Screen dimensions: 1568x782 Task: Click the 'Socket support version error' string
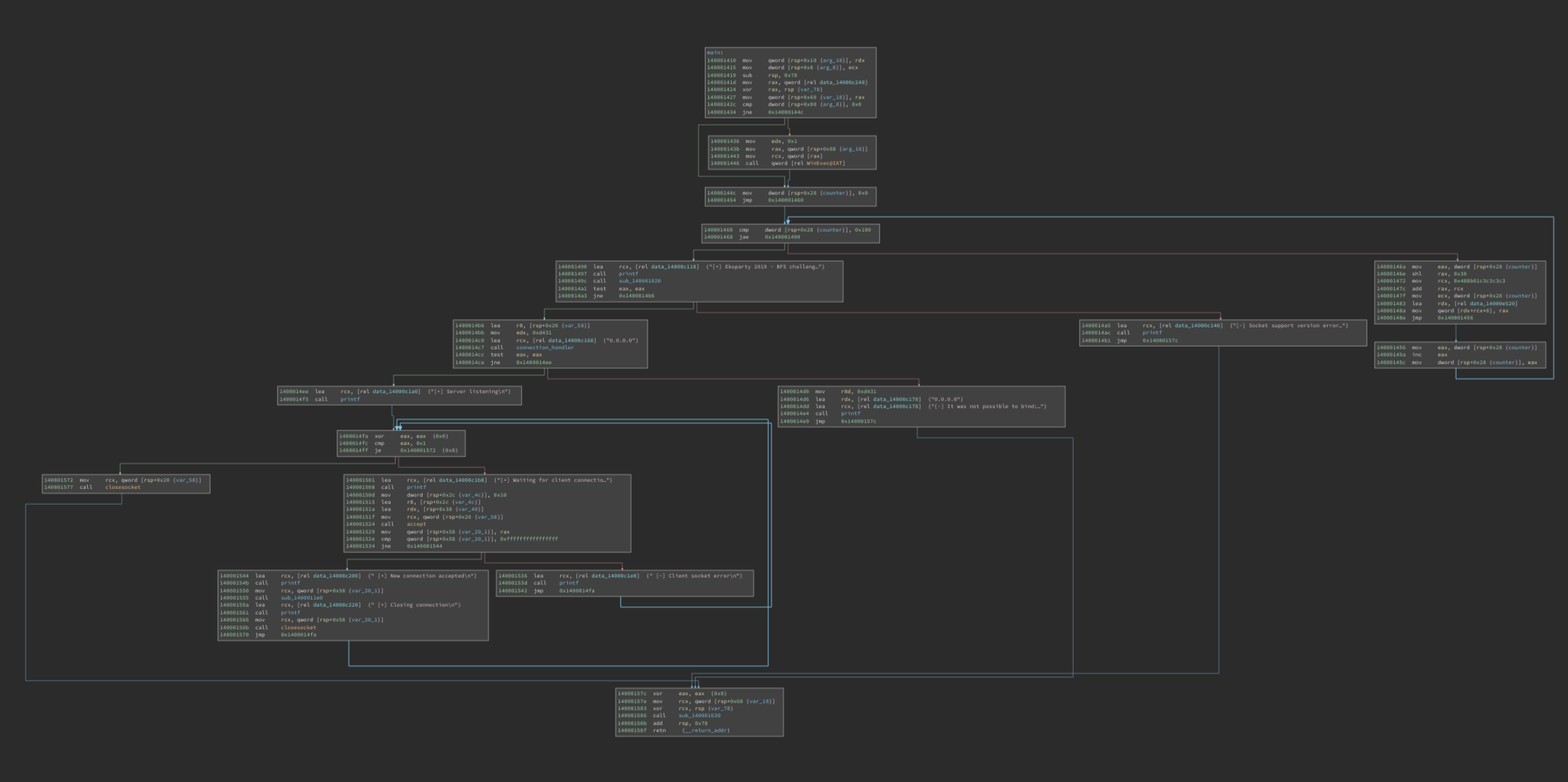(x=1289, y=325)
